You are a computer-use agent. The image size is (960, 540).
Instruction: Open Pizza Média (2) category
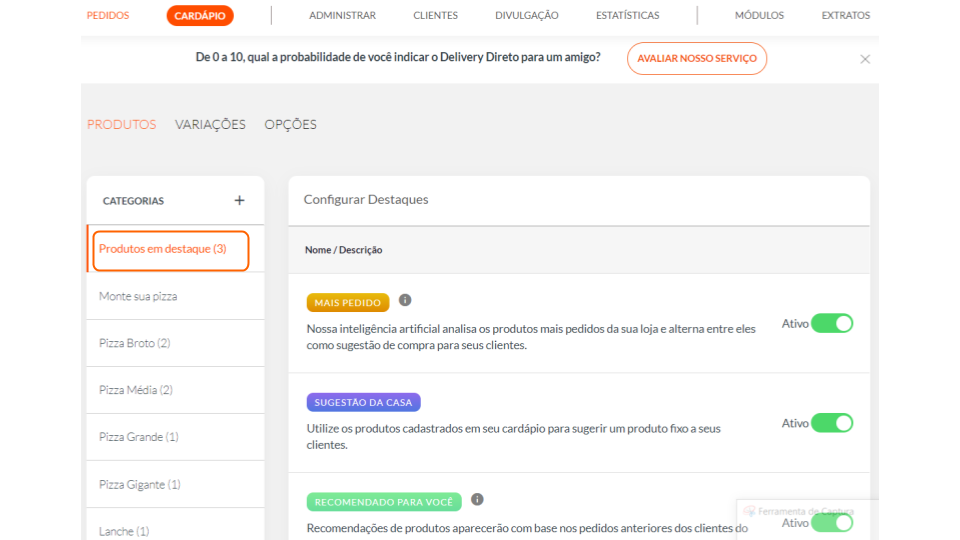point(176,390)
